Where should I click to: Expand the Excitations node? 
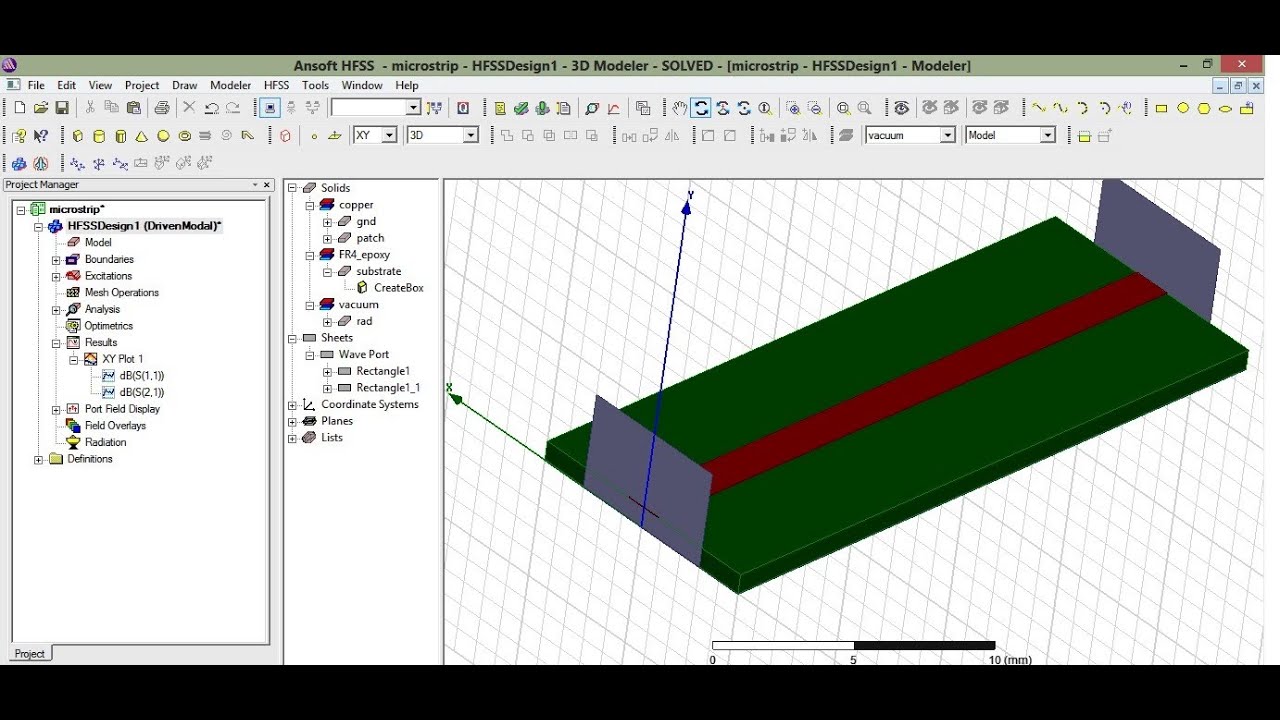pyautogui.click(x=56, y=276)
